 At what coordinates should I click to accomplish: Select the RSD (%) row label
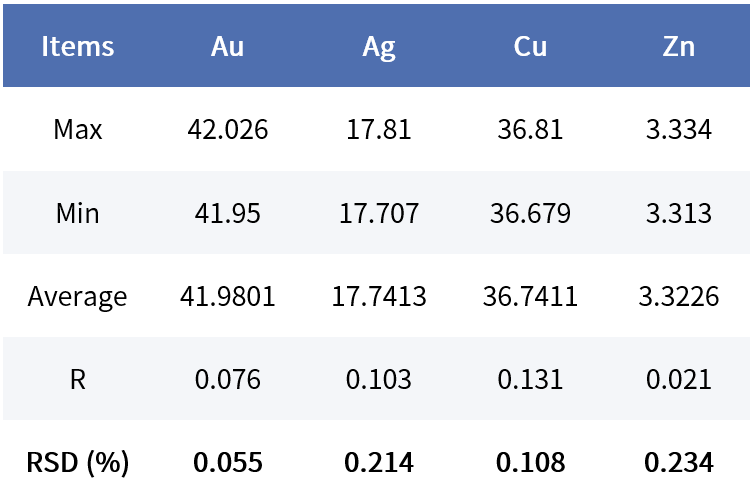tap(78, 463)
